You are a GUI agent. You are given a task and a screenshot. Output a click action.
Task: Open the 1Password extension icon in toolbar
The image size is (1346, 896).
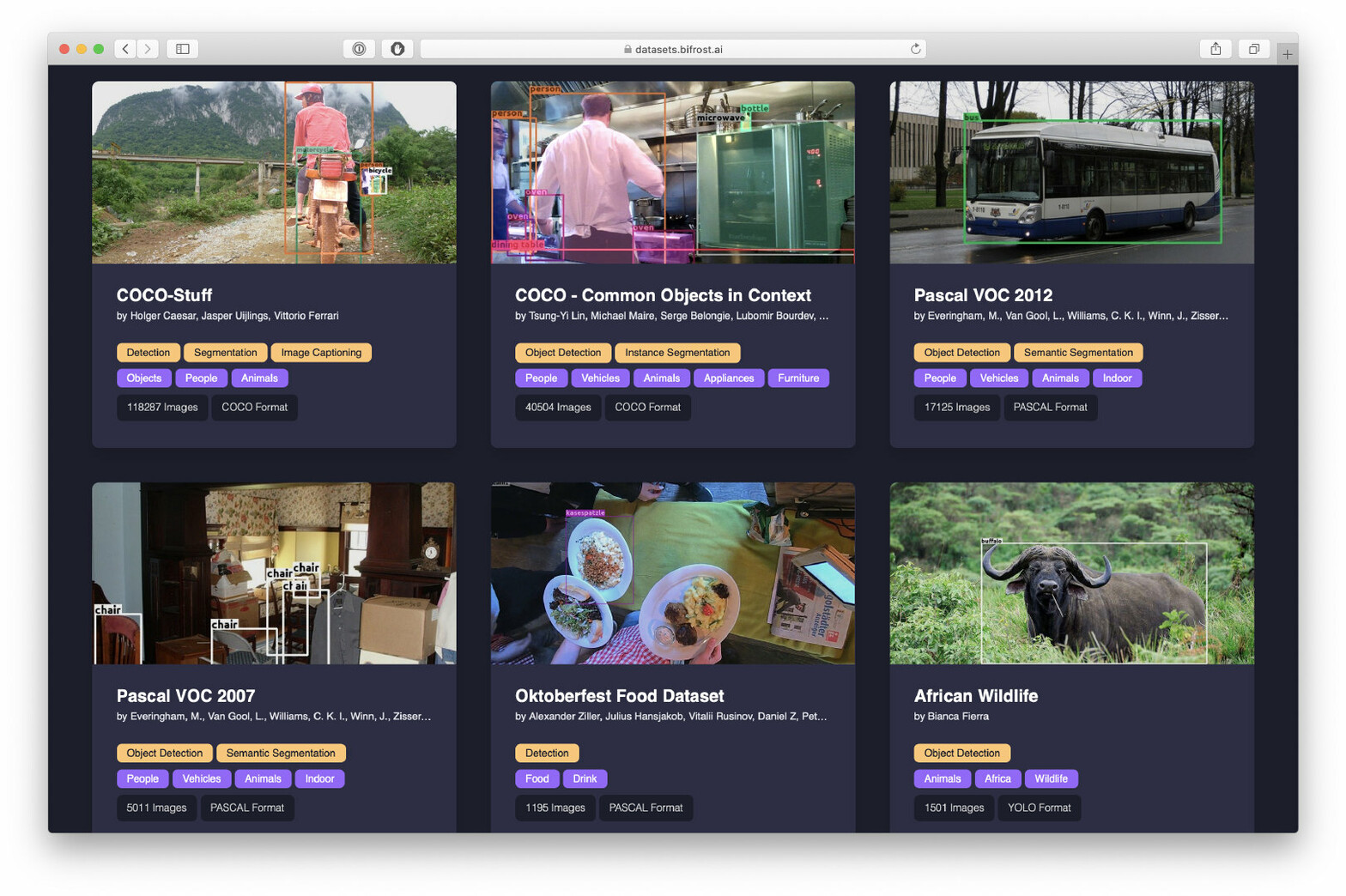click(x=359, y=49)
